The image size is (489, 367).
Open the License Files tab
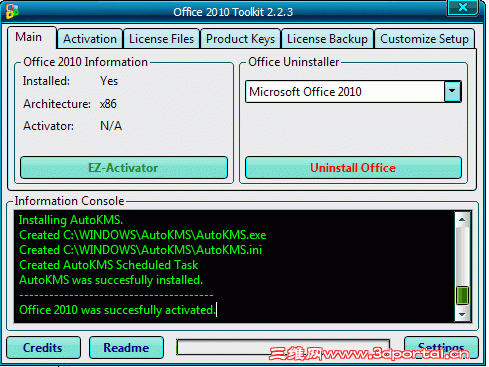pos(161,39)
